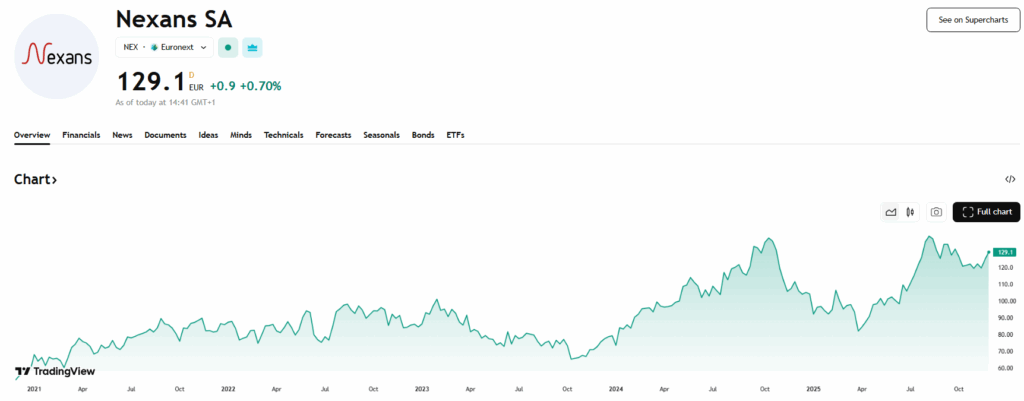The image size is (1024, 401).
Task: Click the blue crown data badge
Action: tap(252, 47)
